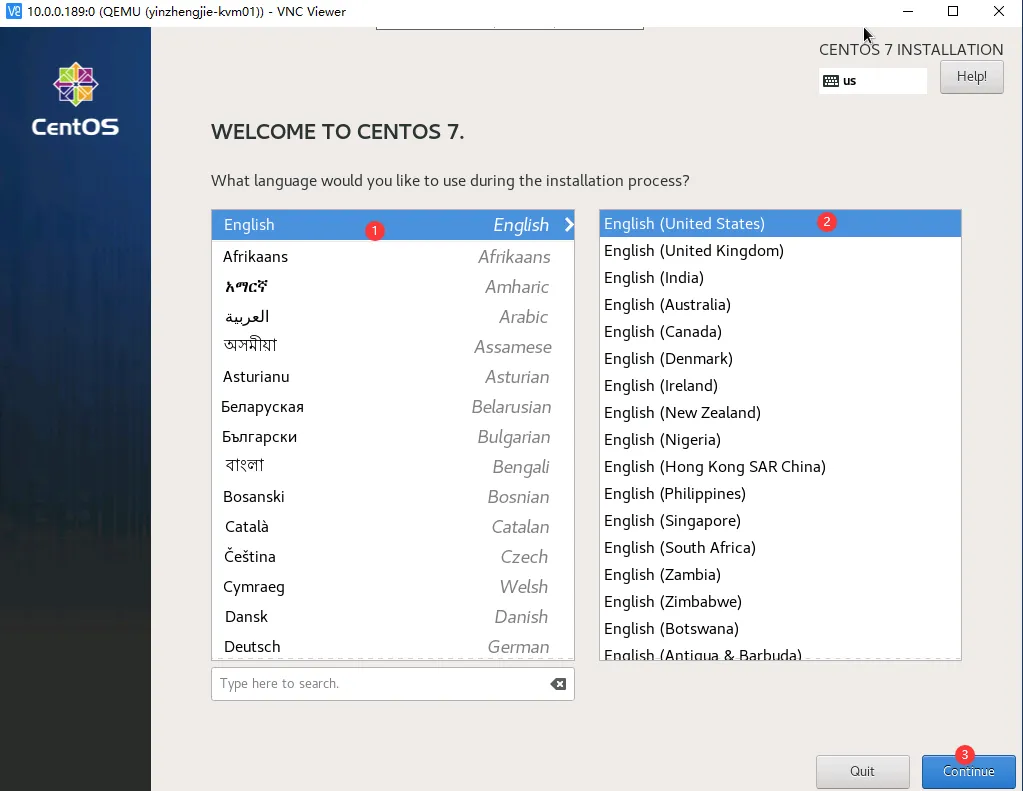Select the Assamese language row
1023x791 pixels.
click(393, 347)
